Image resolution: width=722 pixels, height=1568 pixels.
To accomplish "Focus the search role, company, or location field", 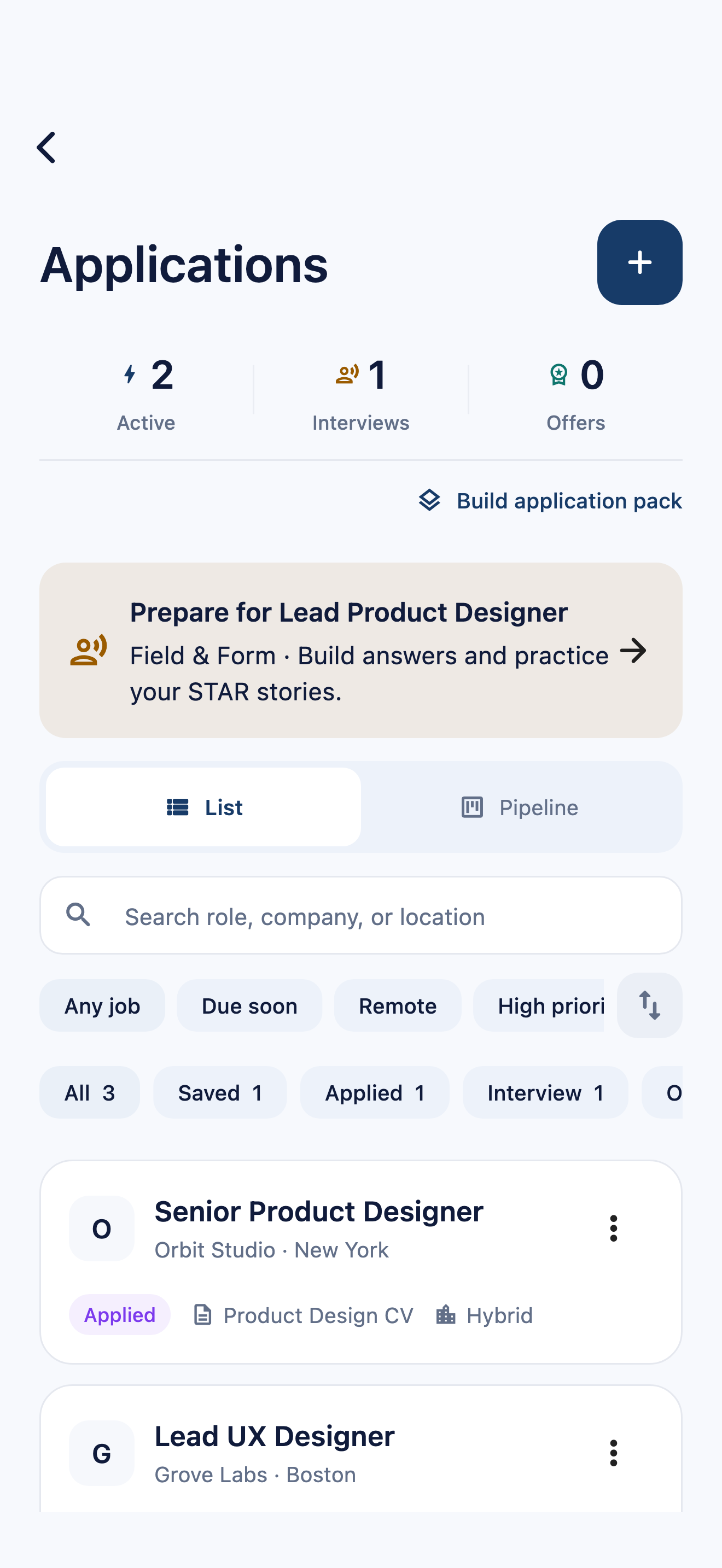I will (x=361, y=915).
